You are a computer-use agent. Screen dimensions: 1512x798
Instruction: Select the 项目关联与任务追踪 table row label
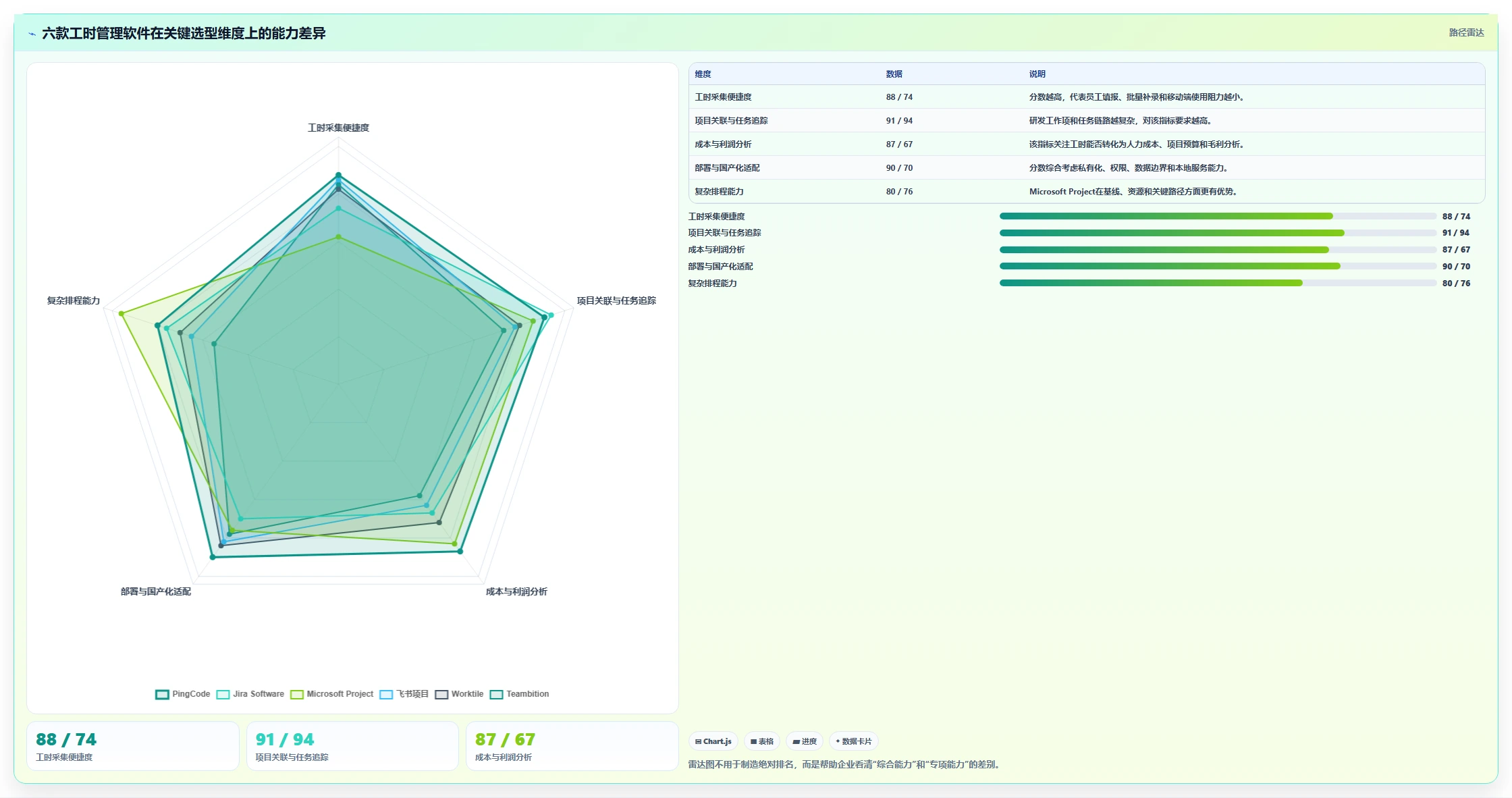[x=731, y=121]
